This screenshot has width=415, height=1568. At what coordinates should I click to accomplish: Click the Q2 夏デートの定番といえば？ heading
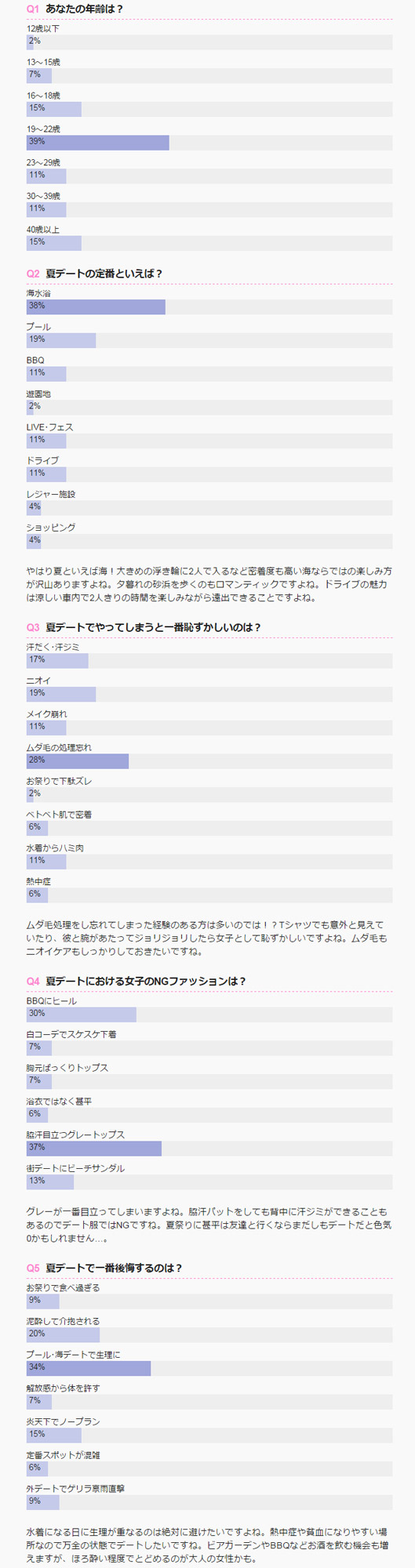[x=94, y=273]
